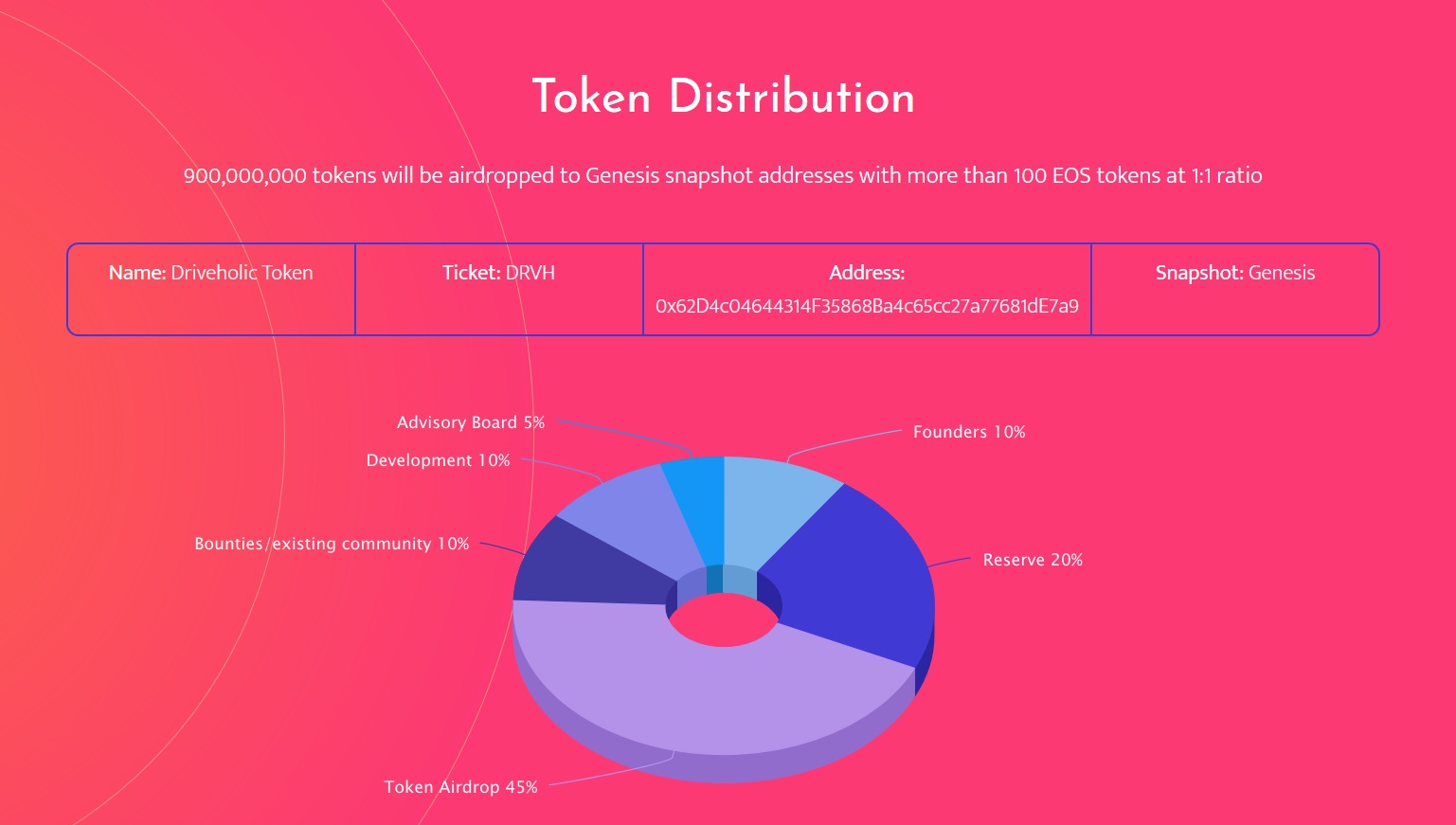Viewport: 1456px width, 825px height.
Task: Click the donut chart's center hole
Action: (723, 620)
